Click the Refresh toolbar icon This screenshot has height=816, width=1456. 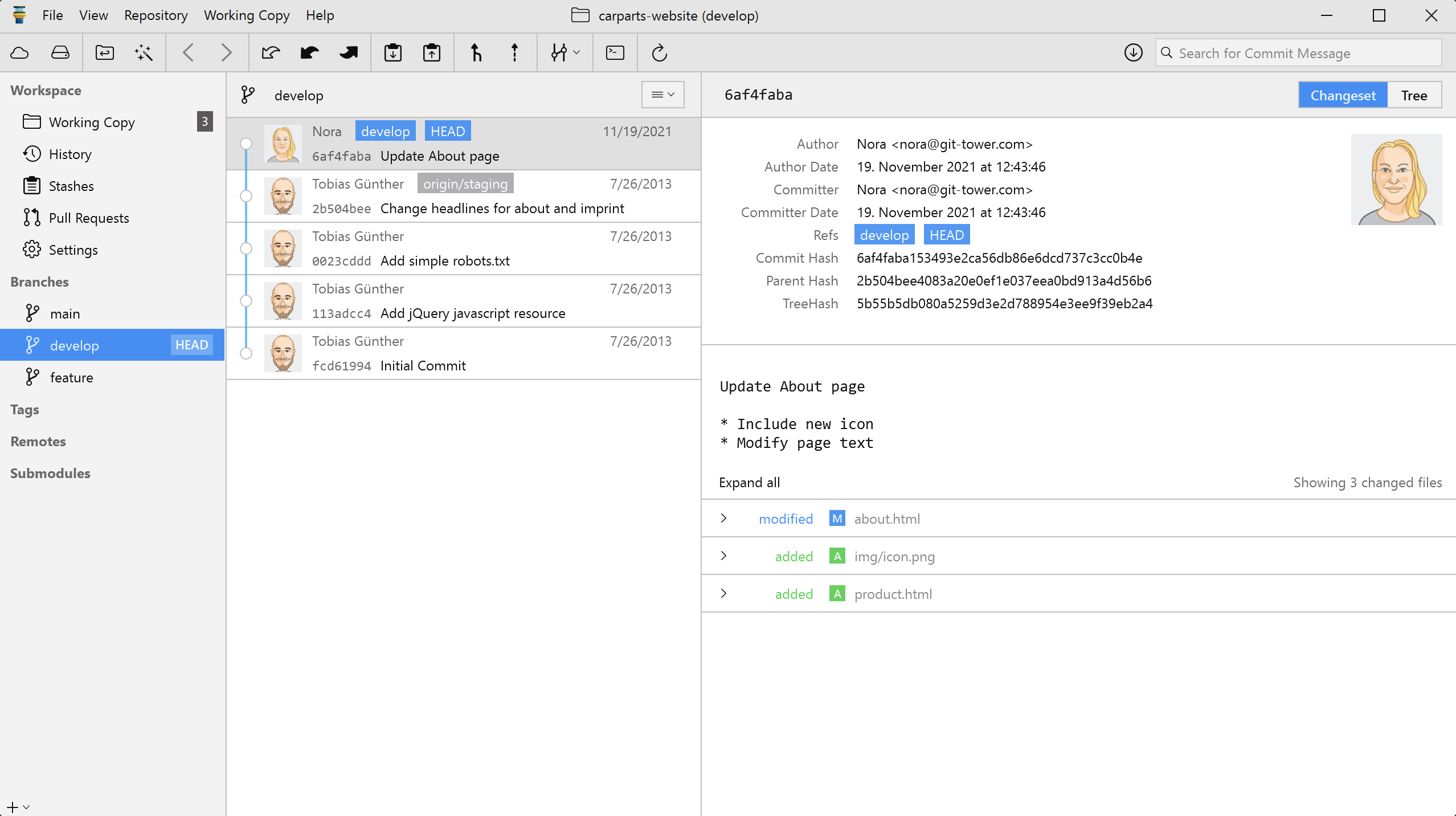coord(659,53)
